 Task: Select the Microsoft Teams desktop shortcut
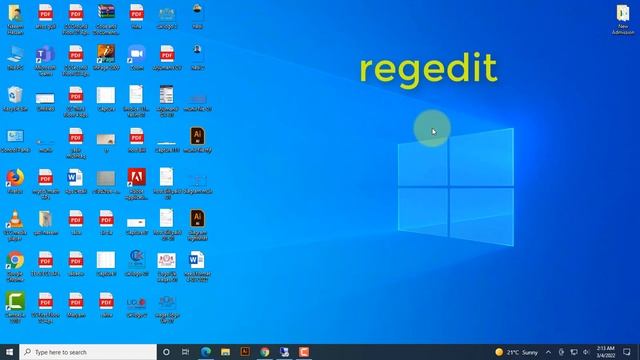click(x=45, y=60)
